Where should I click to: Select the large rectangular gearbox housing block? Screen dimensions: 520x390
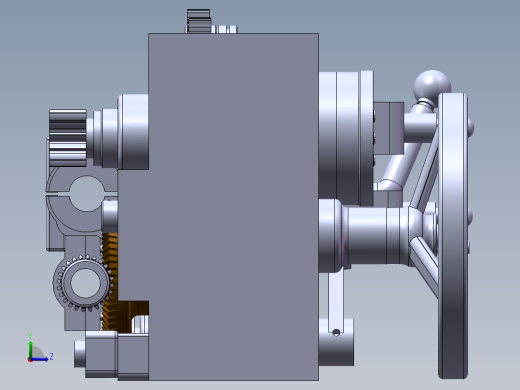click(233, 207)
